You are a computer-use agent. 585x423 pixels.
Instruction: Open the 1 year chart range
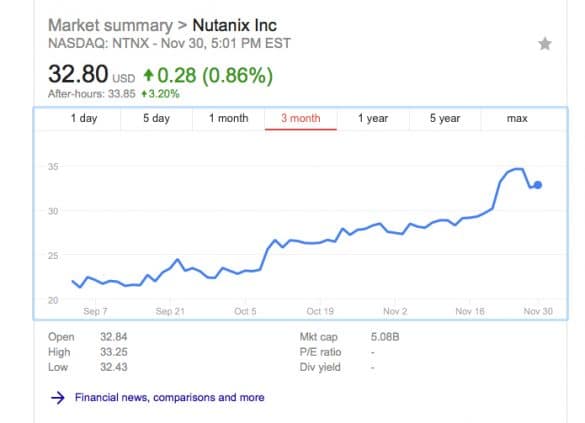(x=373, y=118)
